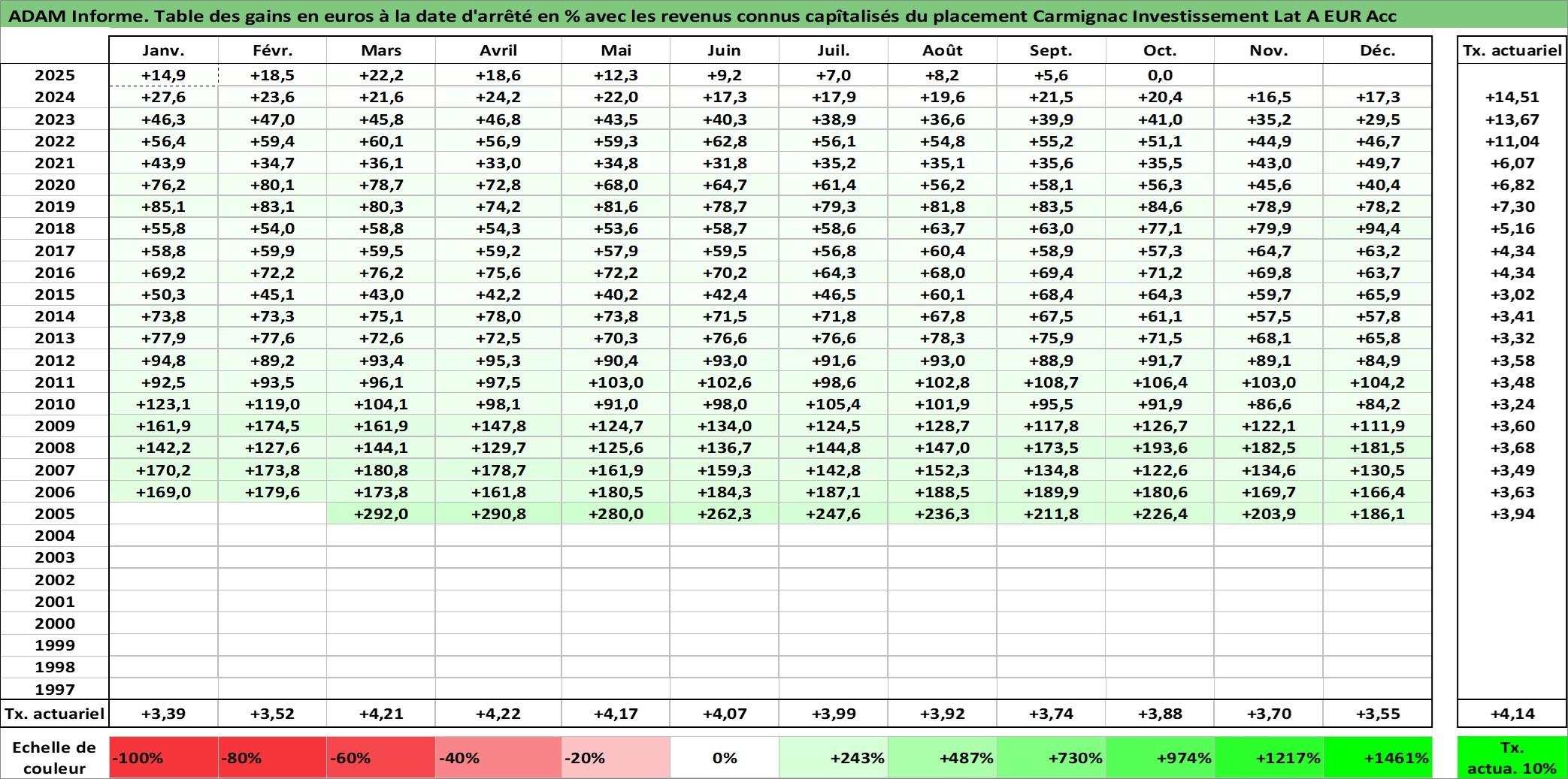
Task: Select the -60% color scale swatch
Action: (381, 757)
